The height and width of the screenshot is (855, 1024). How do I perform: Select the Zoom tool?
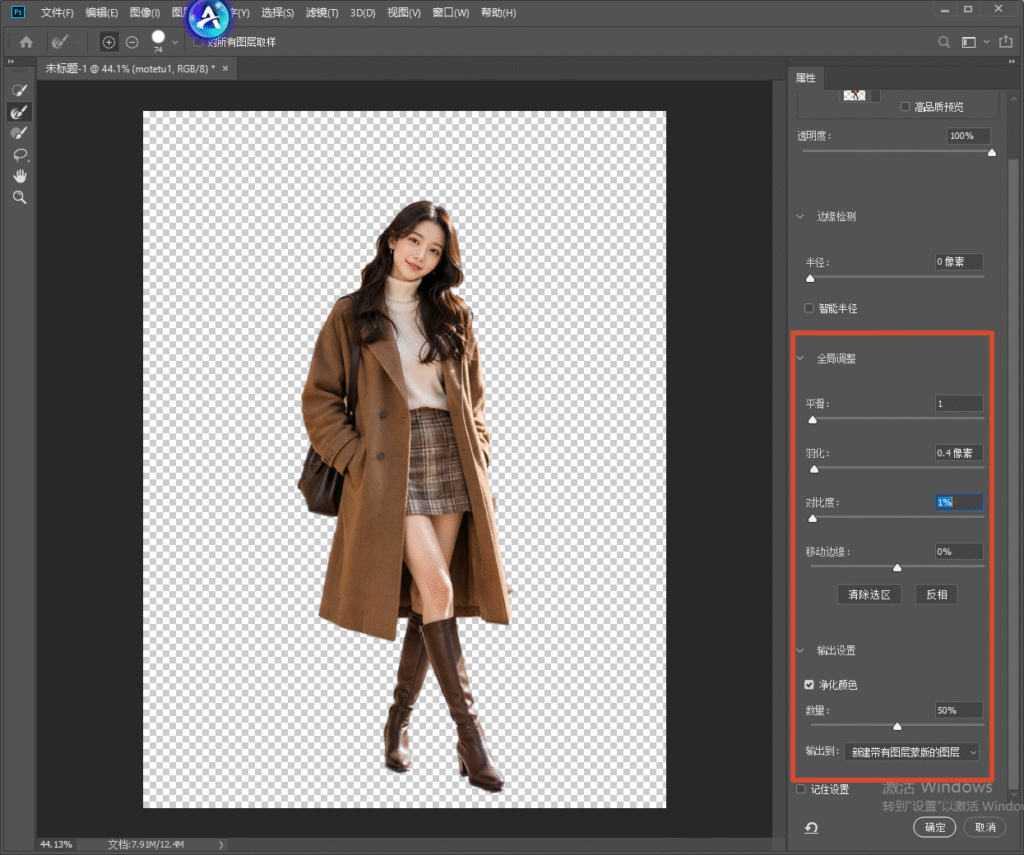[x=20, y=197]
